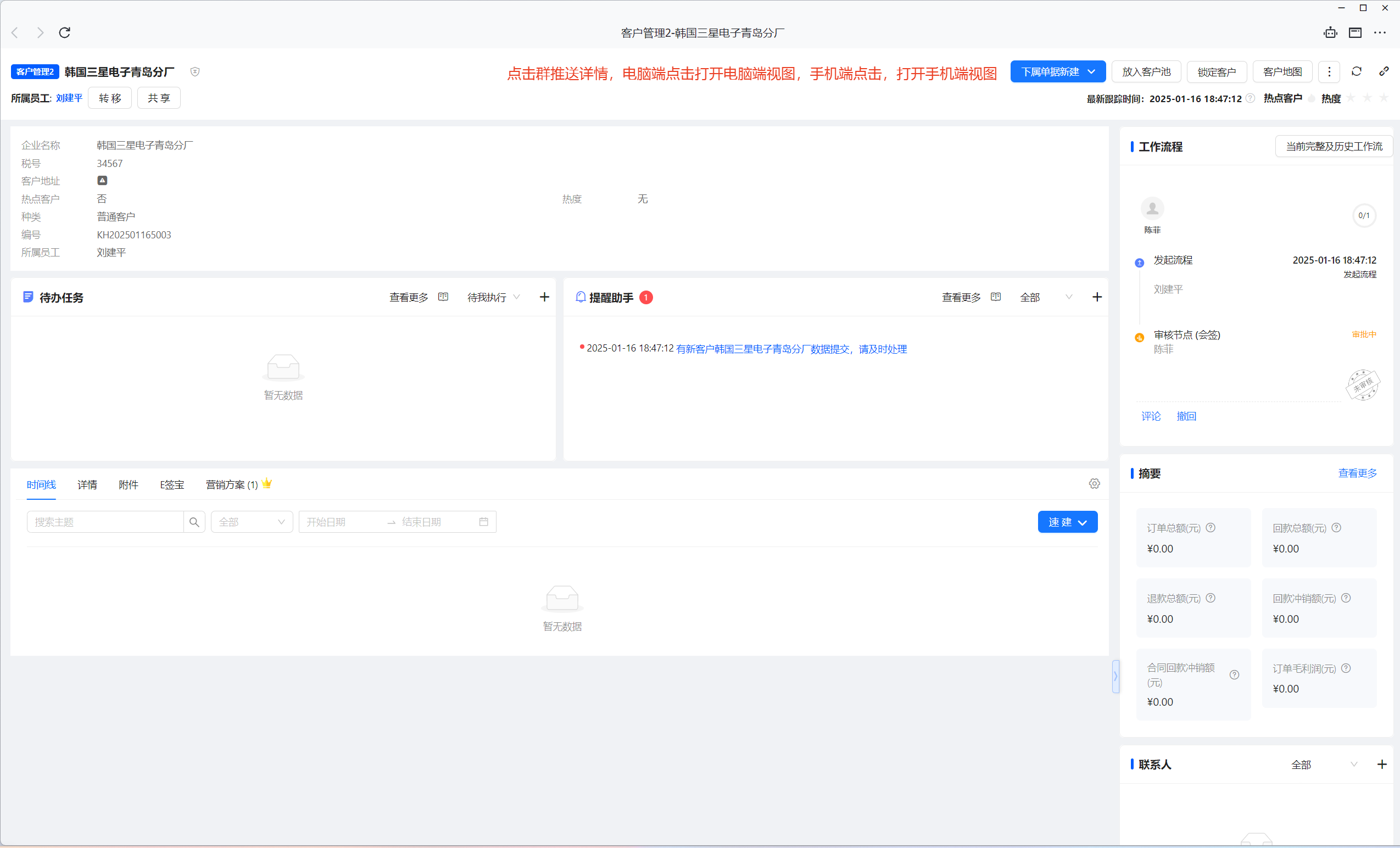Add a new task in 待办任务
The image size is (1400, 848).
click(544, 297)
